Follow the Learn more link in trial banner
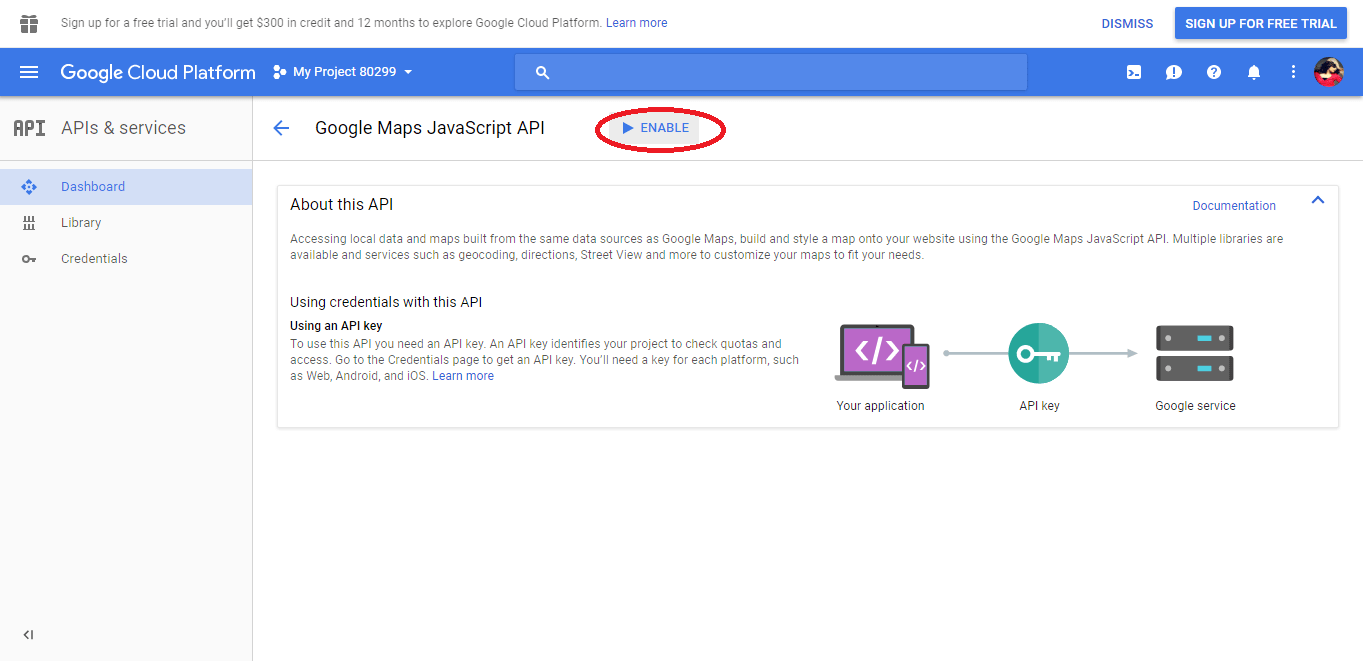 click(637, 23)
